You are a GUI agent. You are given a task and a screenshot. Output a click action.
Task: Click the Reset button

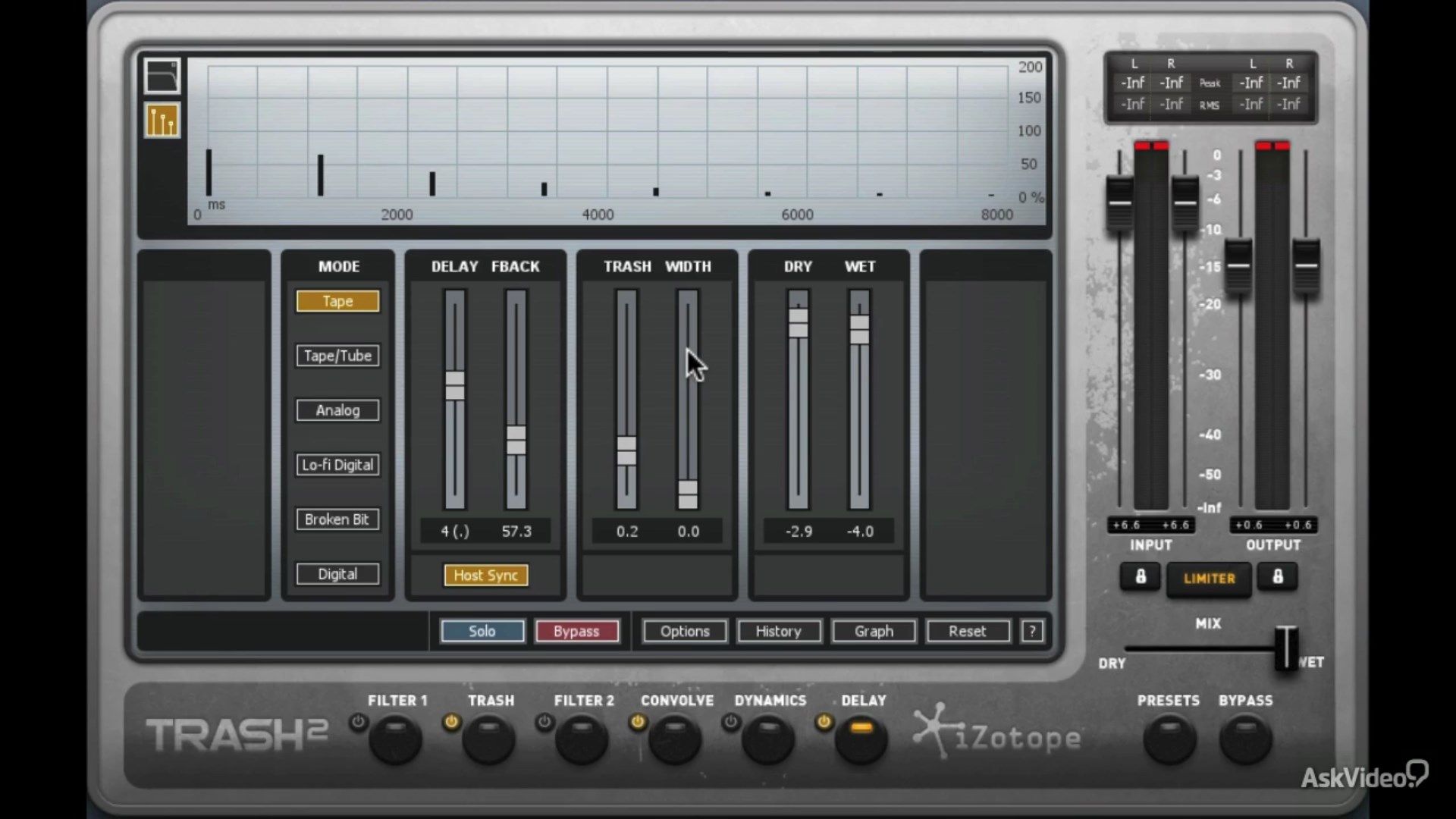(x=967, y=631)
